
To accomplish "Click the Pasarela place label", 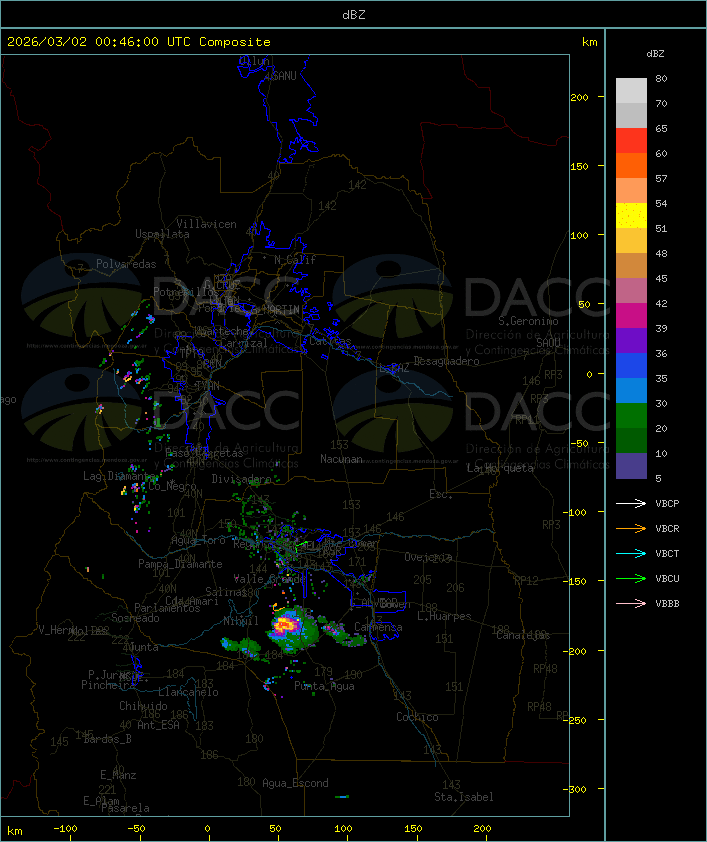I will coord(126,808).
